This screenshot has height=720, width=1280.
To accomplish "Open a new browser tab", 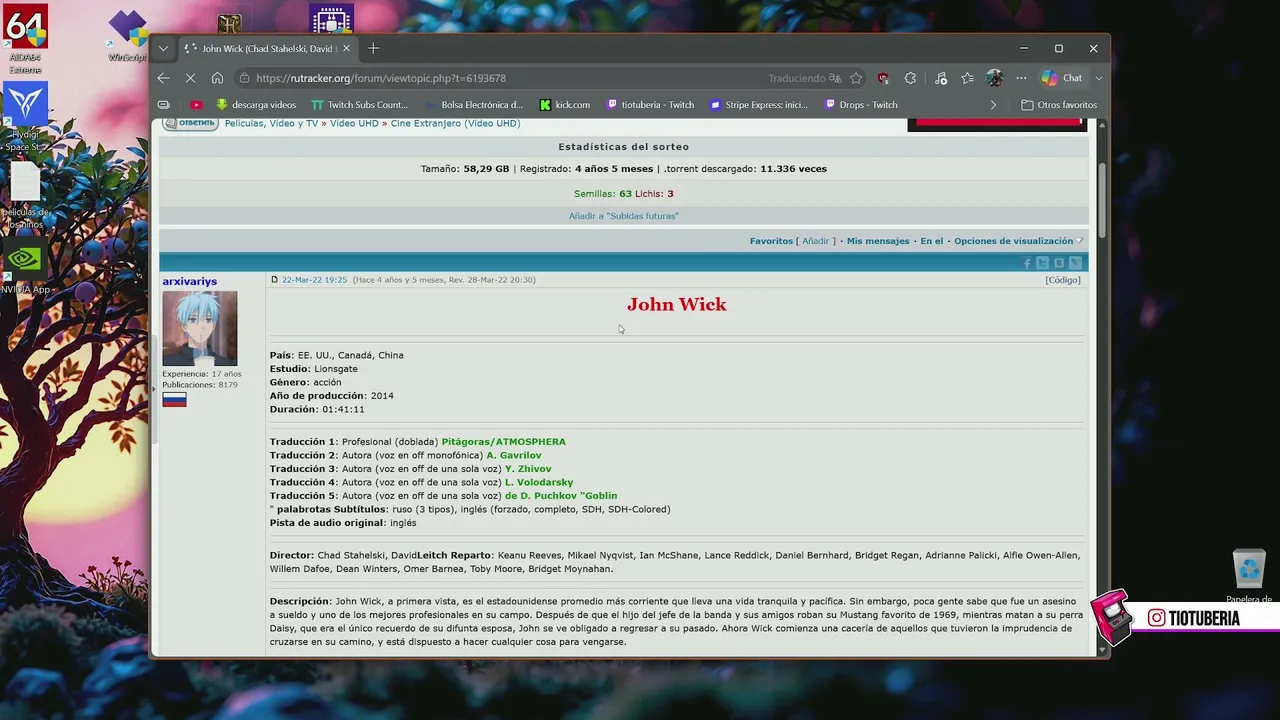I will coord(373,48).
